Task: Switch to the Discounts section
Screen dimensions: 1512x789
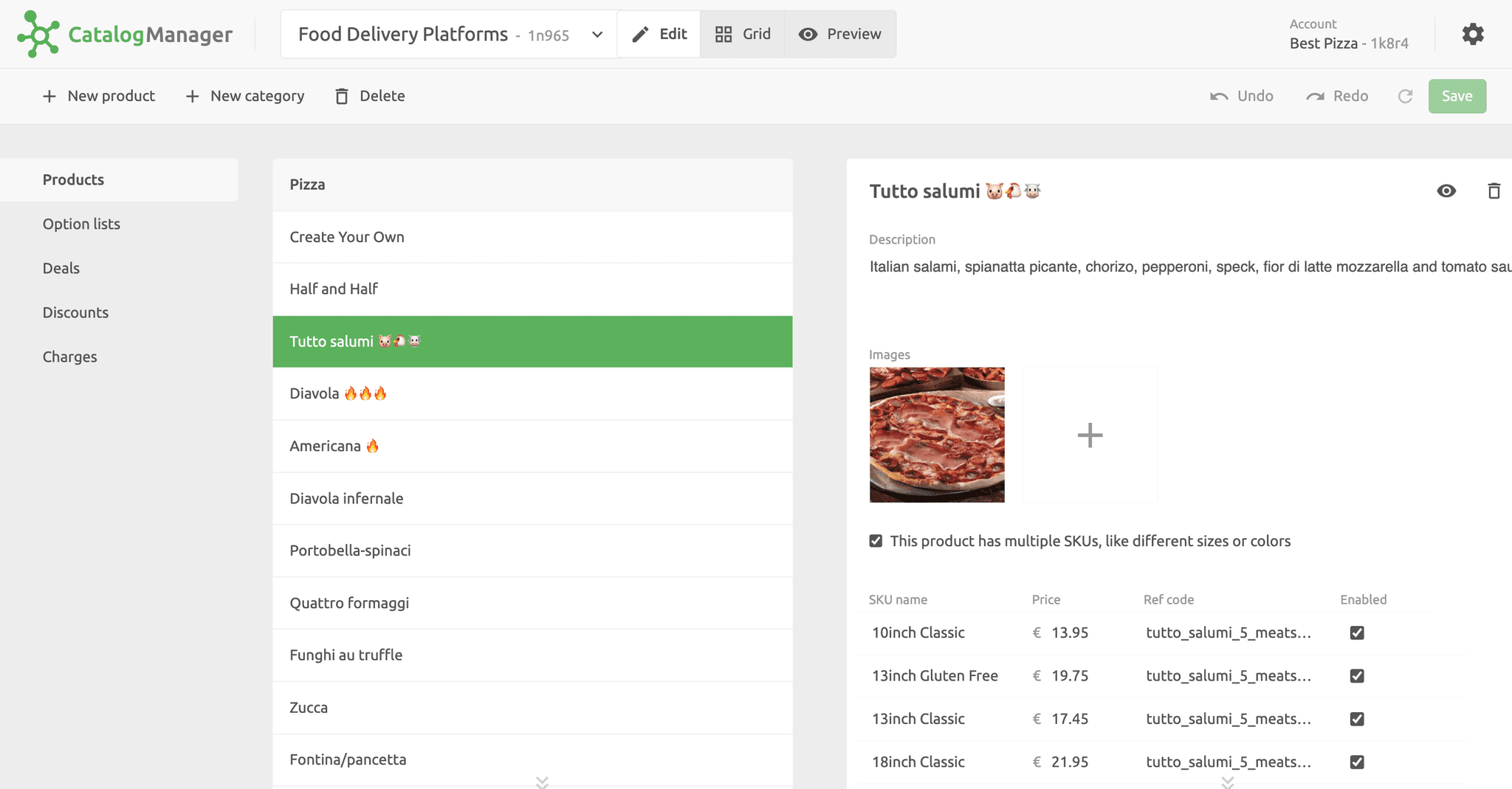Action: pos(75,312)
